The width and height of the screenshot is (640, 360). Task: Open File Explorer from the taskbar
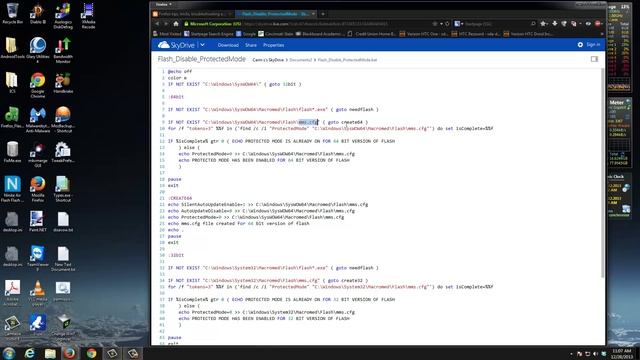(50, 353)
